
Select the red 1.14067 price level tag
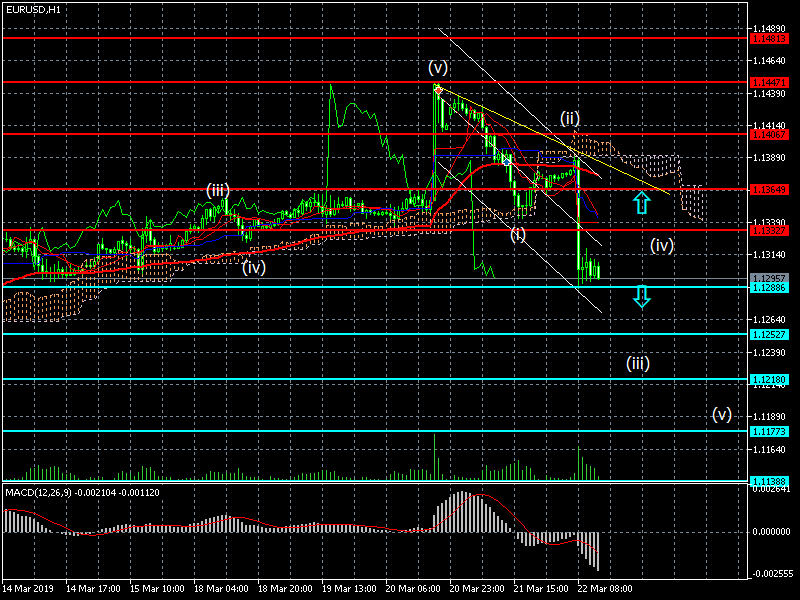tap(769, 135)
